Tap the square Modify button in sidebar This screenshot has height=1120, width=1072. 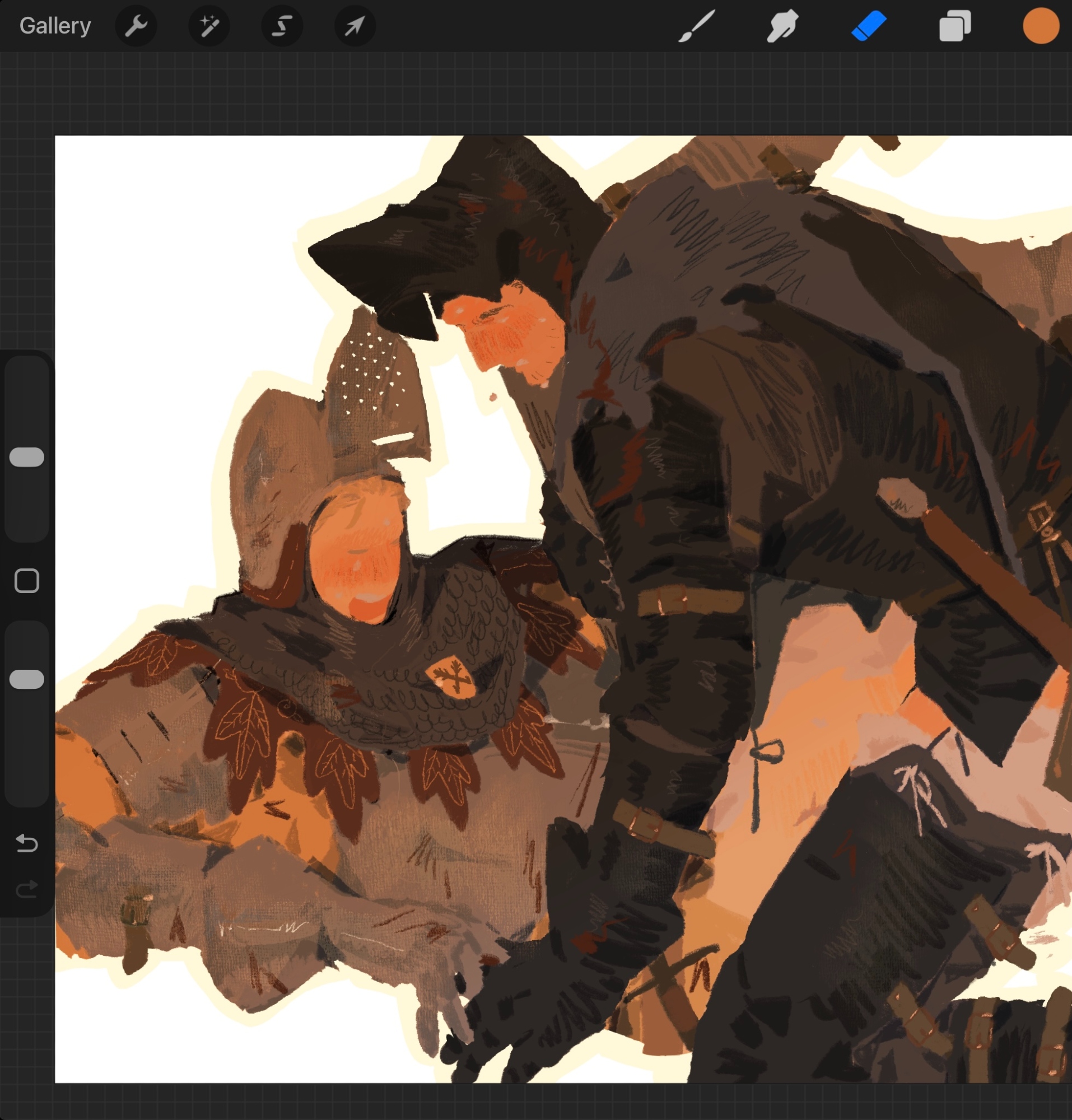coord(27,581)
